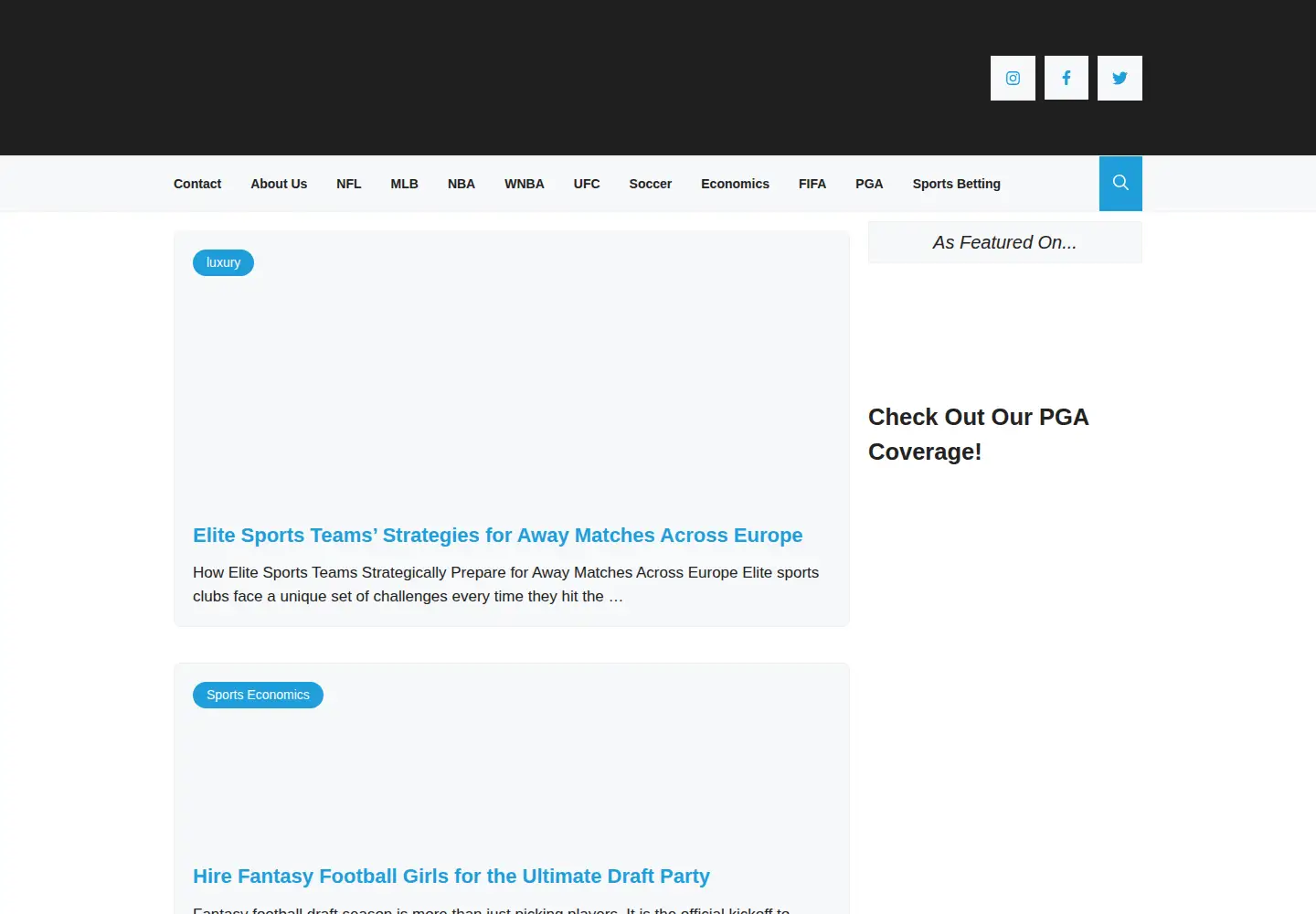Viewport: 1316px width, 914px height.
Task: Open the search magnifier button
Action: pos(1120,184)
